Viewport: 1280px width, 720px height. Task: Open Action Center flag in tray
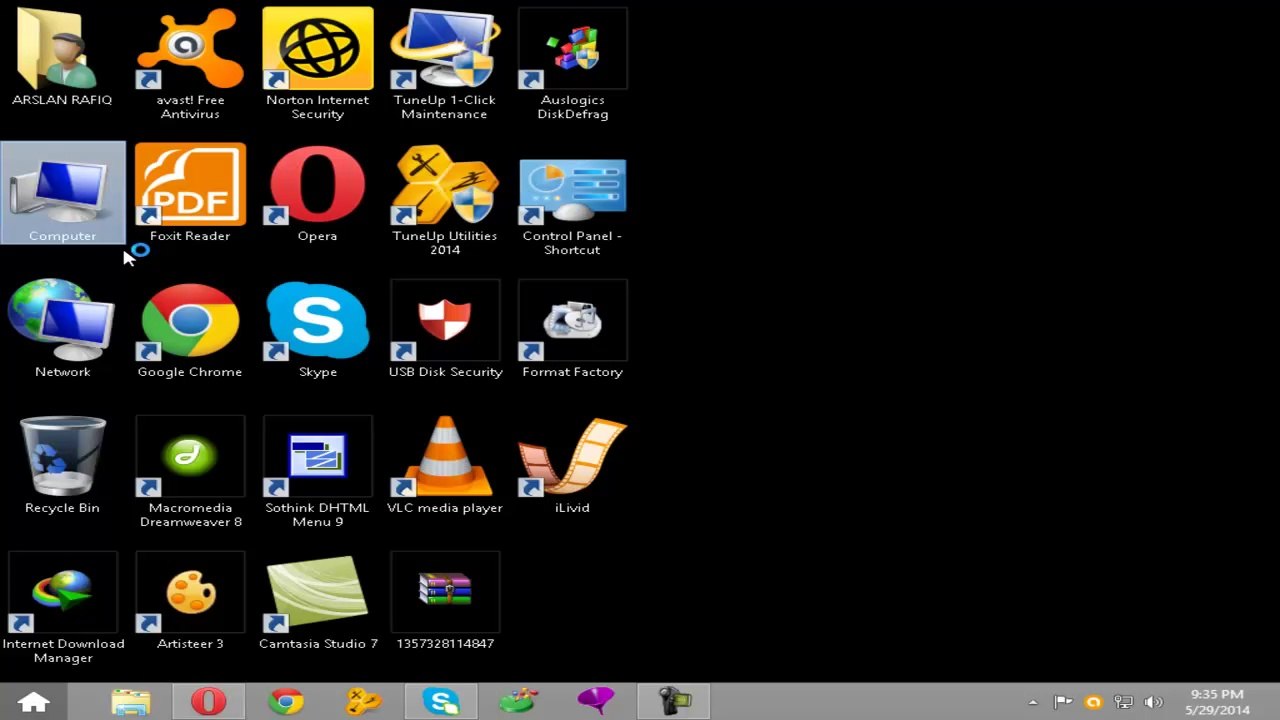pos(1063,702)
